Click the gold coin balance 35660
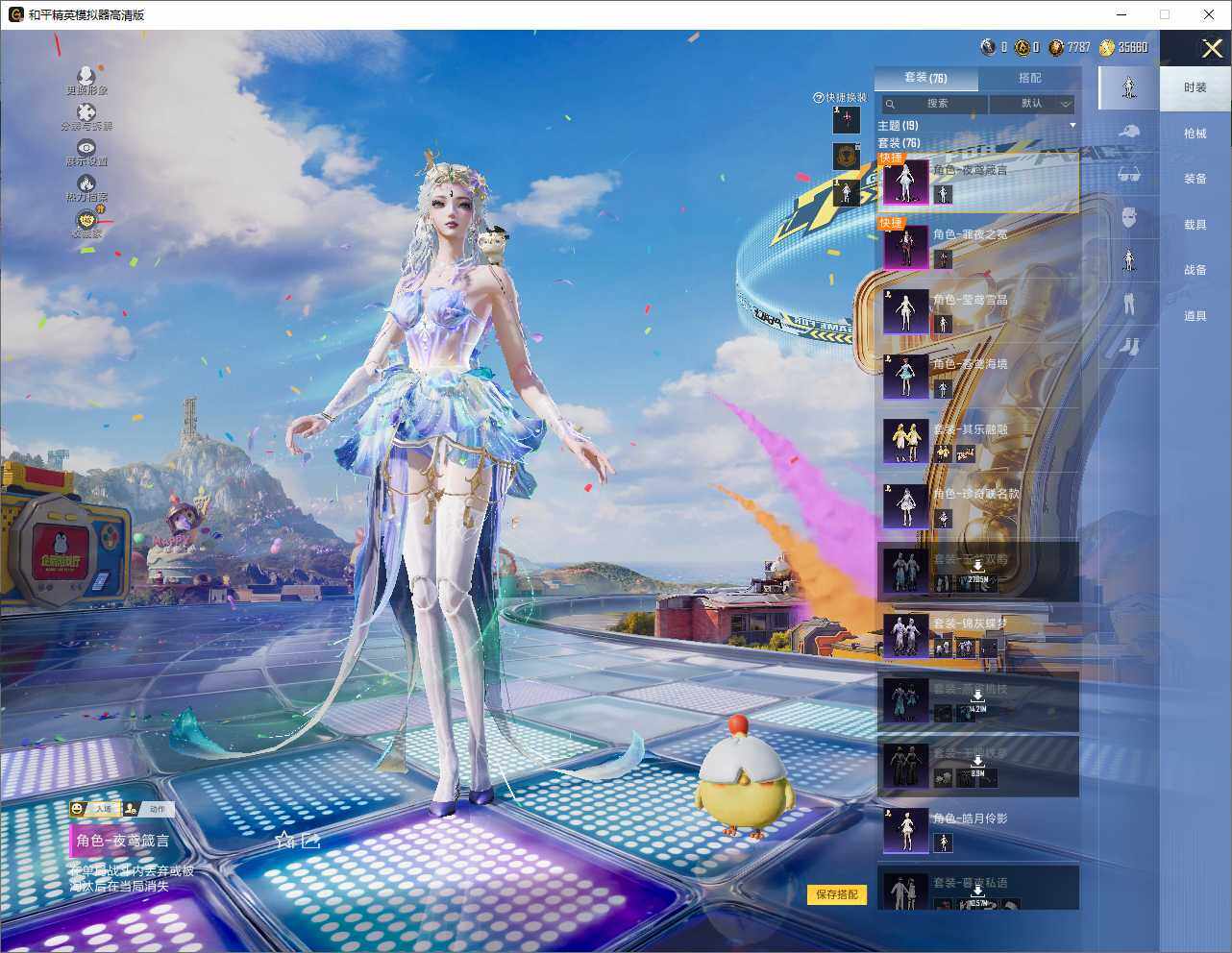 (1124, 47)
